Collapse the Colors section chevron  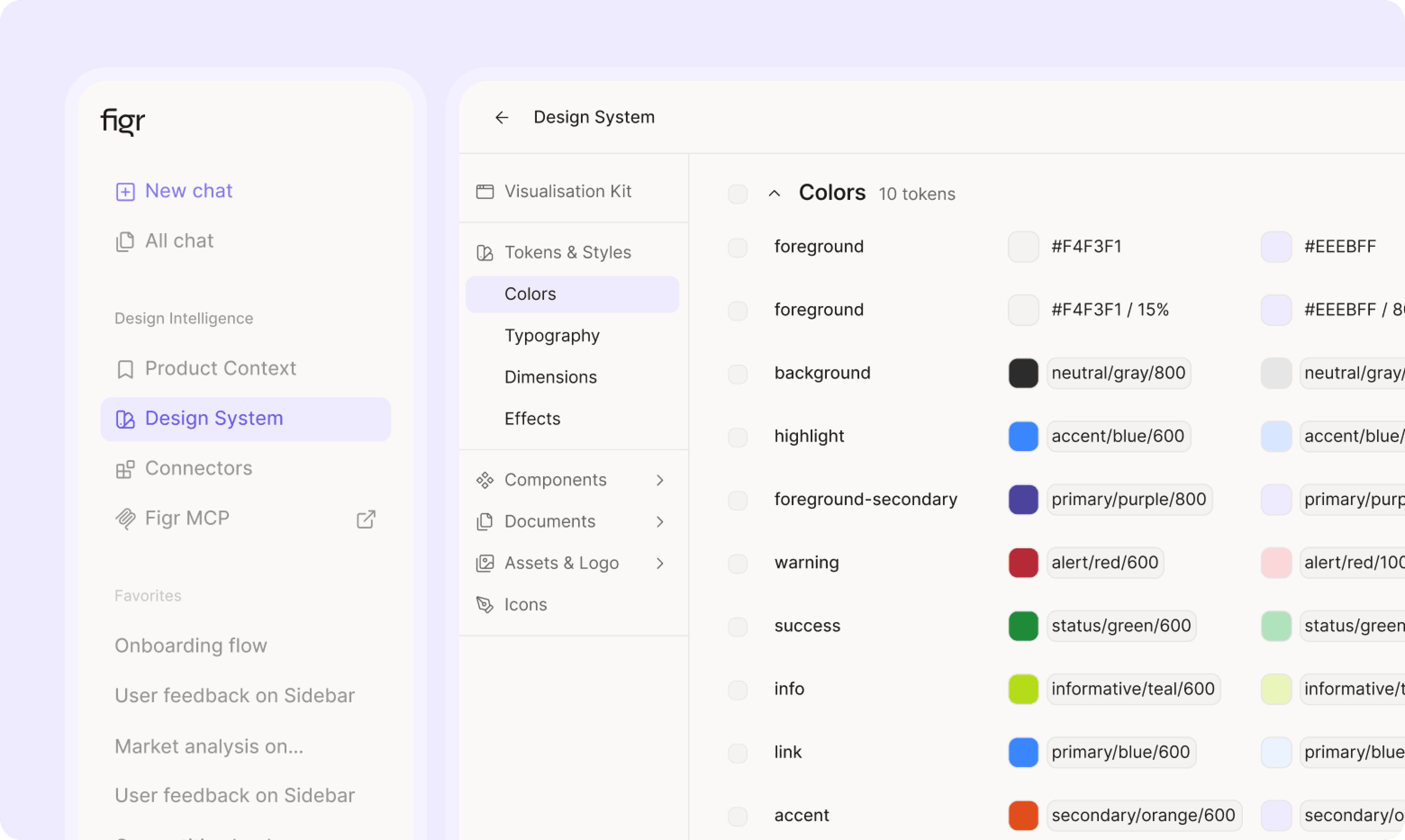(x=774, y=194)
